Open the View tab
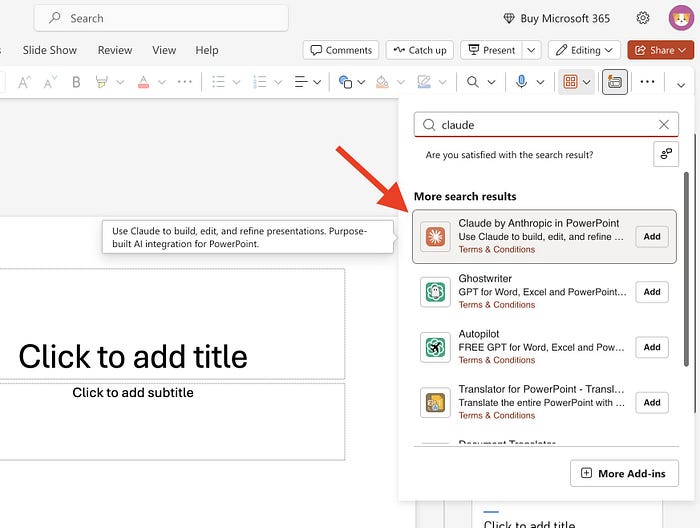This screenshot has width=700, height=528. click(x=164, y=50)
